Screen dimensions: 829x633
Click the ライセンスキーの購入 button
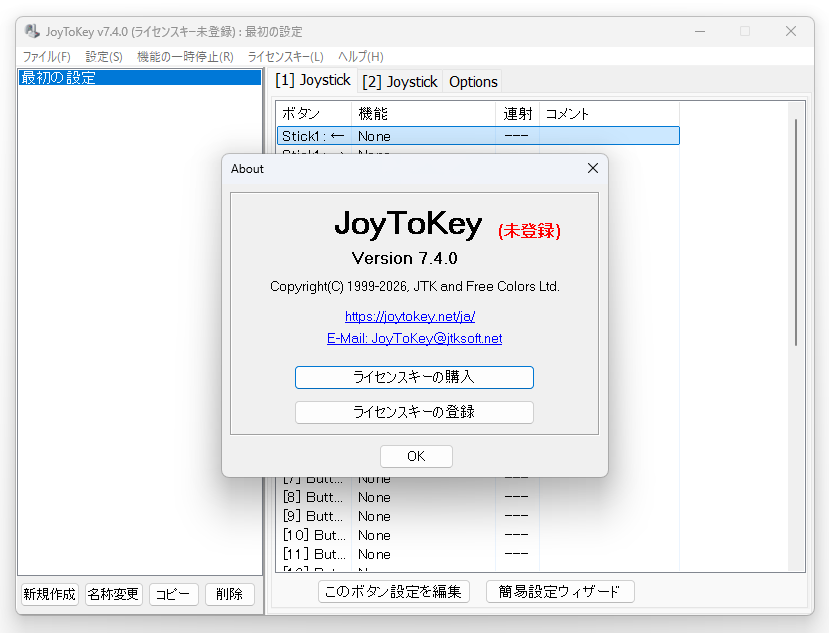(x=414, y=377)
